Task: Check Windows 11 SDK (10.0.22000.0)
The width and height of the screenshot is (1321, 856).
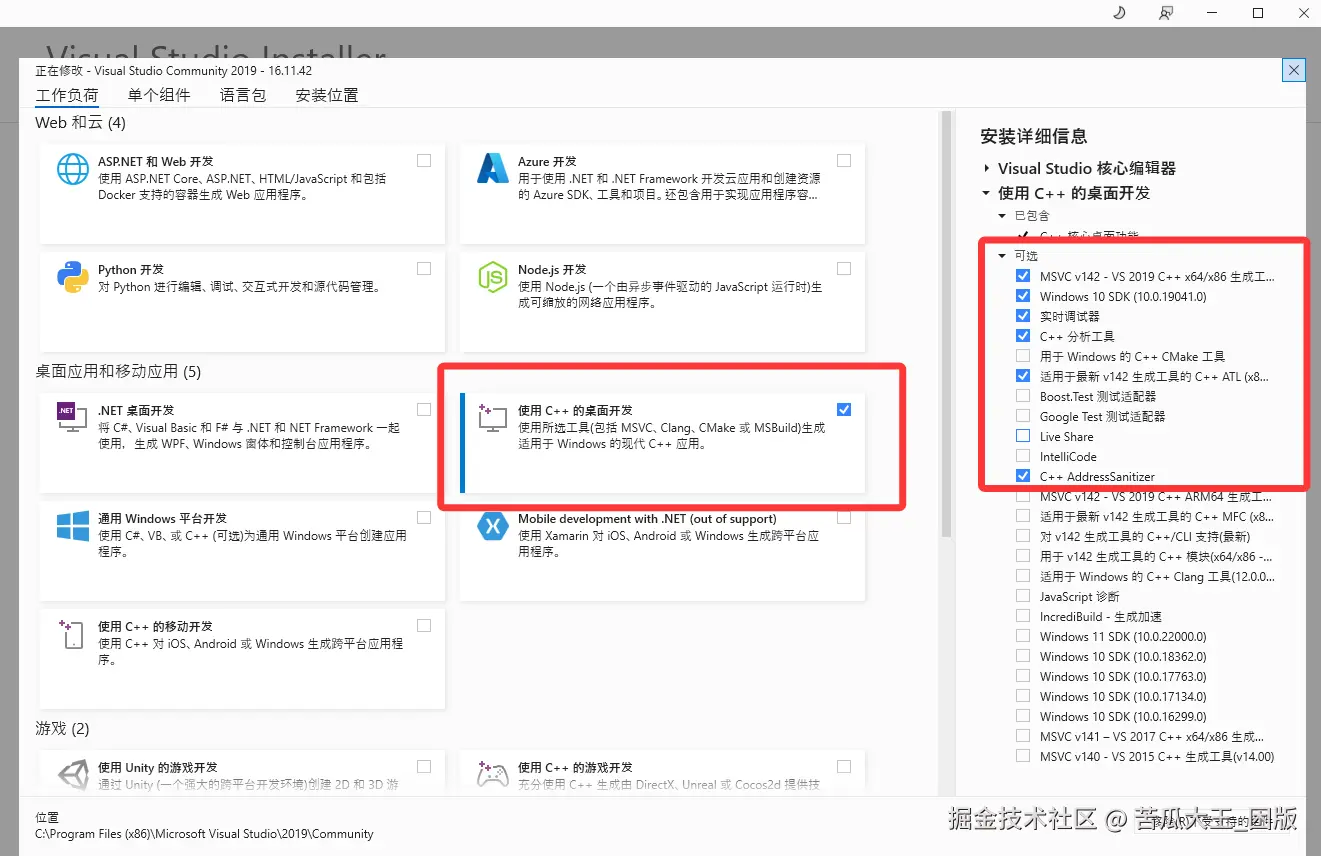Action: point(1023,636)
